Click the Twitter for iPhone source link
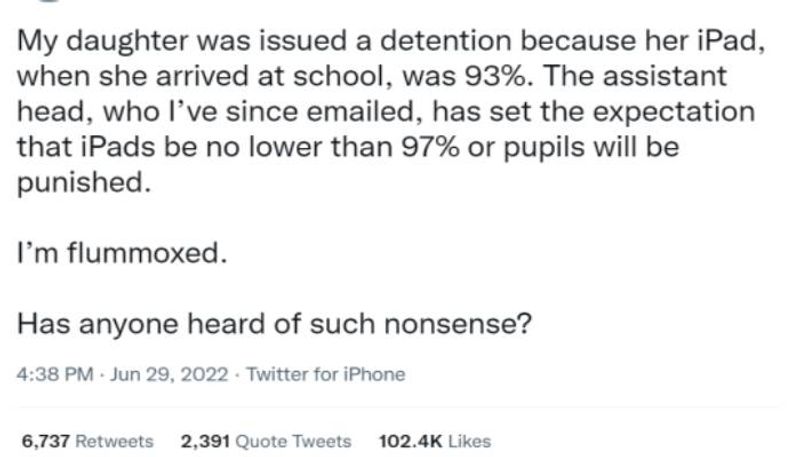This screenshot has width=800, height=457. coord(325,375)
